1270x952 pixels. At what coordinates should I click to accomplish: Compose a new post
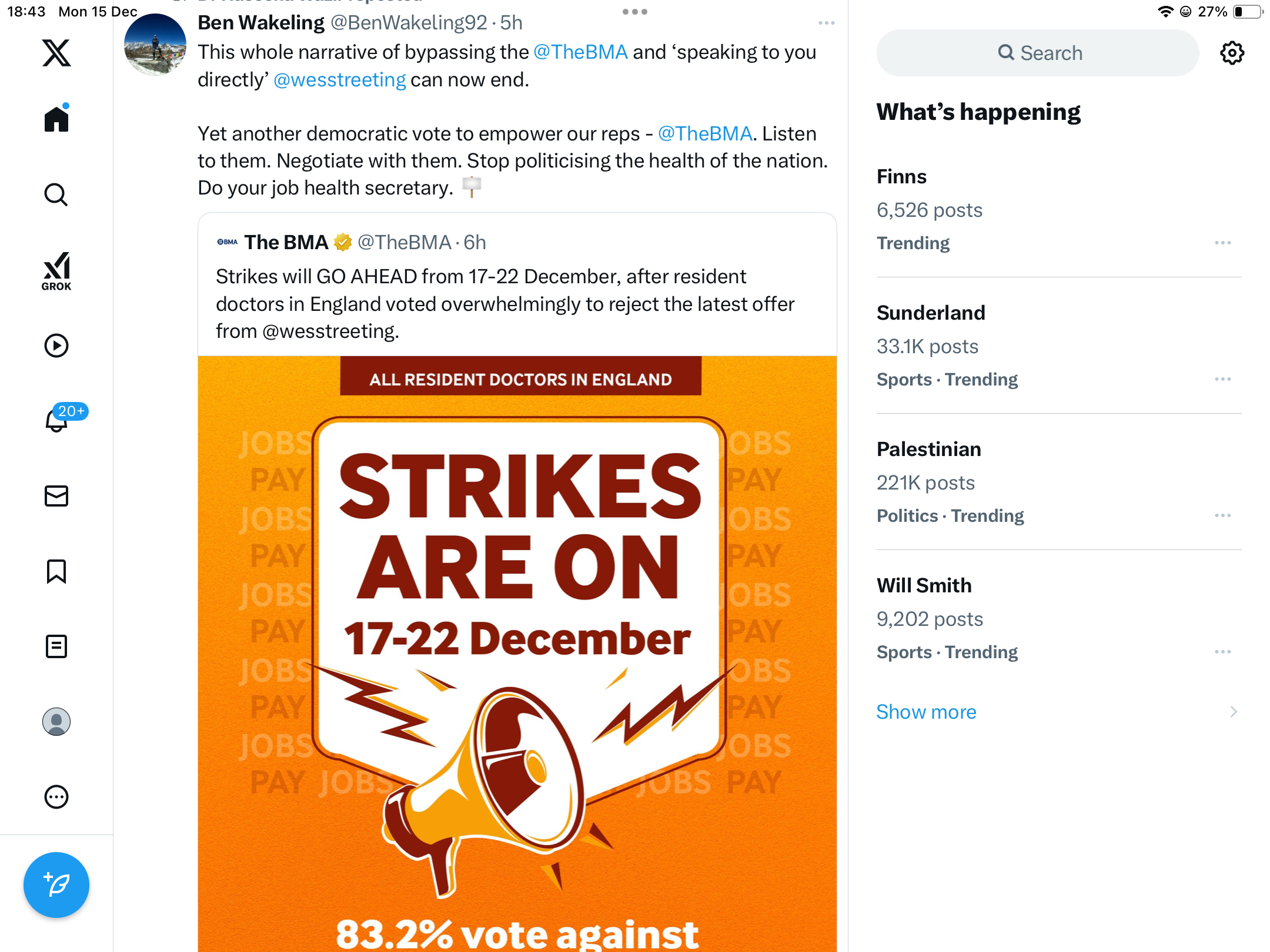pos(56,884)
